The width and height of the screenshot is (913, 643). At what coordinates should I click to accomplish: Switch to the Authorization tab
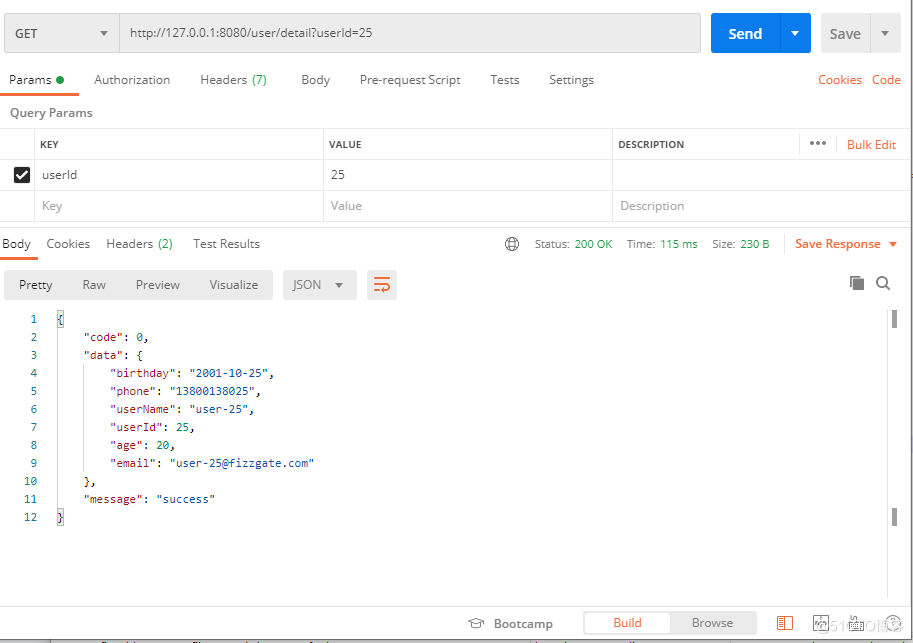131,79
